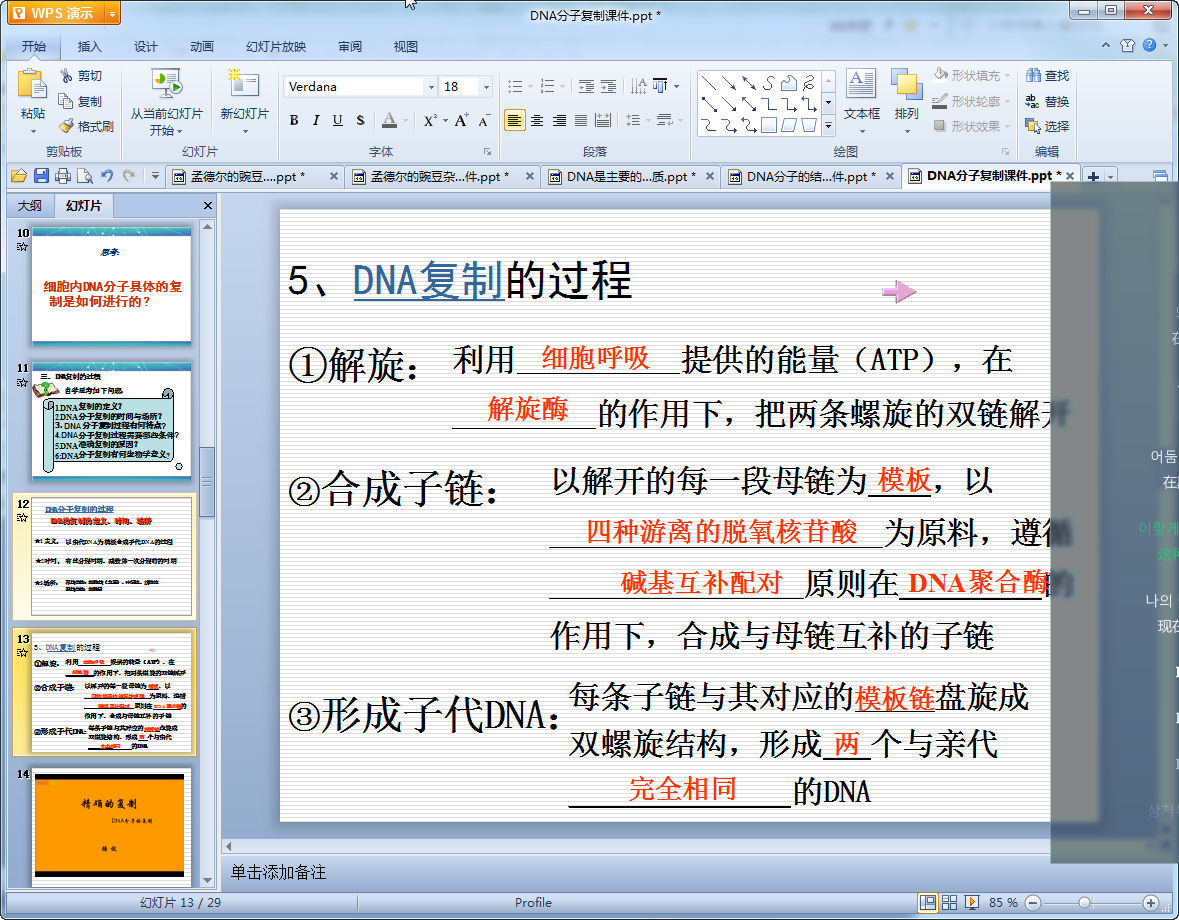This screenshot has height=920, width=1179.
Task: Toggle underline formatting
Action: point(338,120)
